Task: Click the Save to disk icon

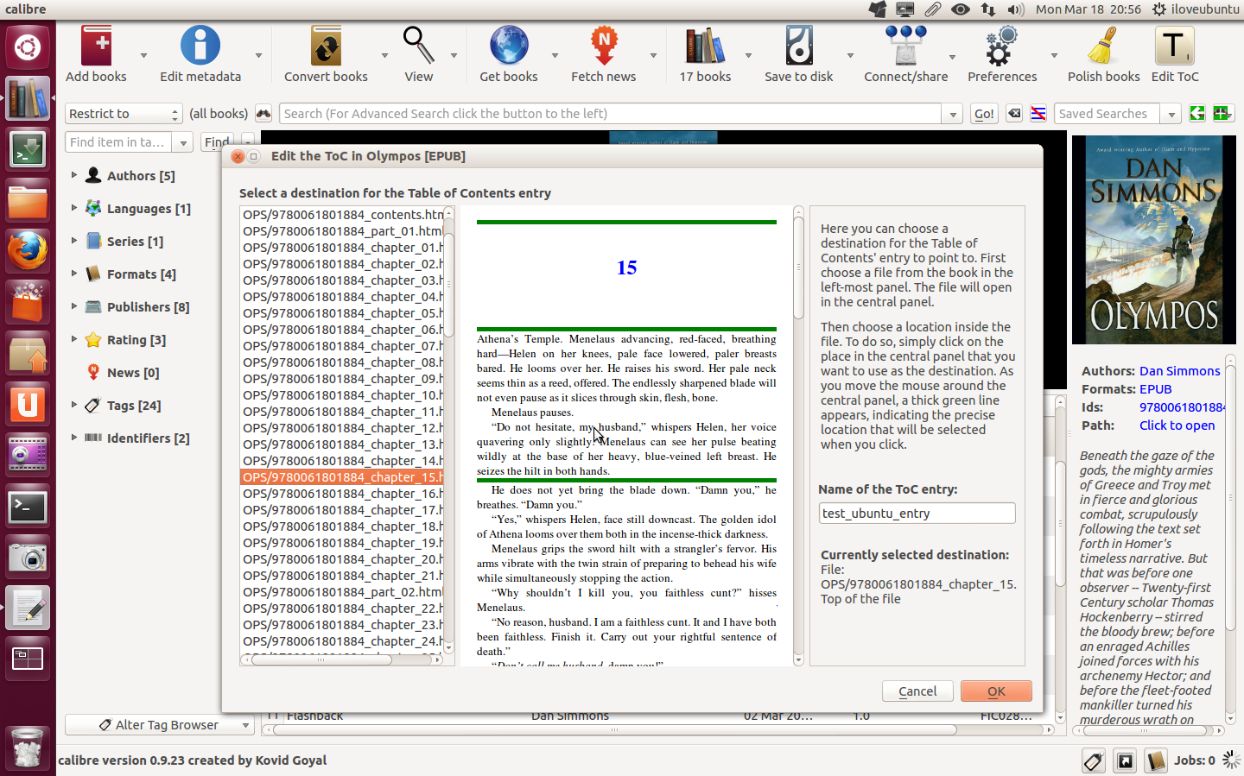Action: click(x=799, y=46)
